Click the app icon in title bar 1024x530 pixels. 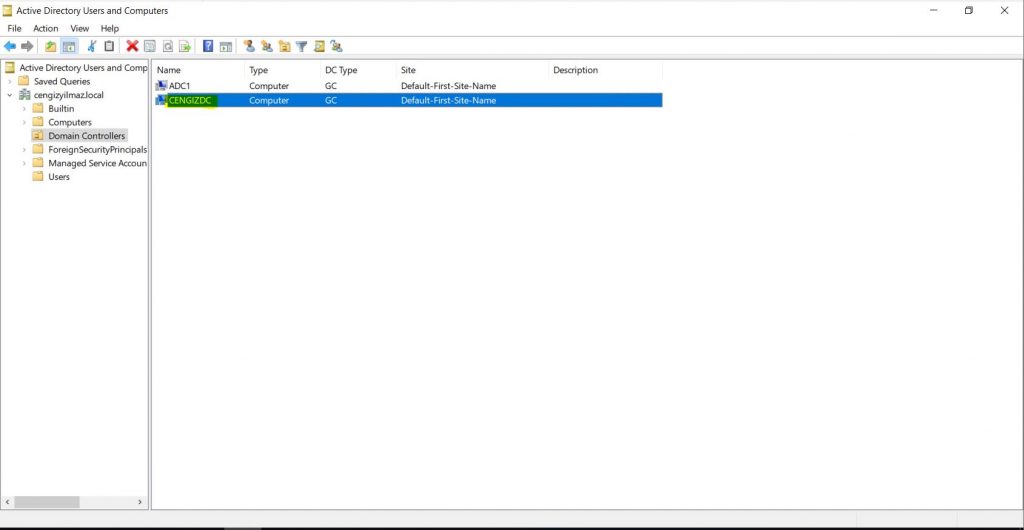click(8, 10)
